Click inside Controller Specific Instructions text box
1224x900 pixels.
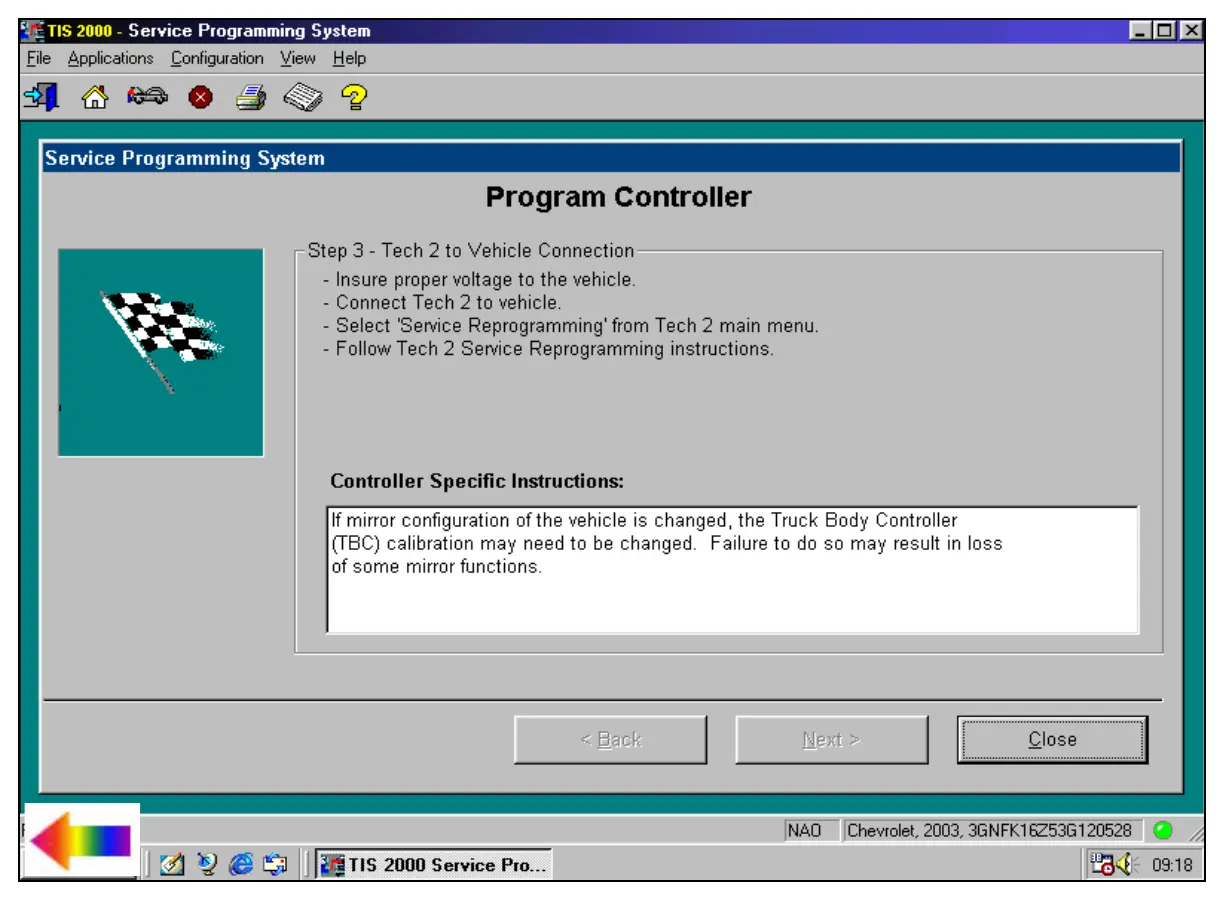pyautogui.click(x=732, y=569)
